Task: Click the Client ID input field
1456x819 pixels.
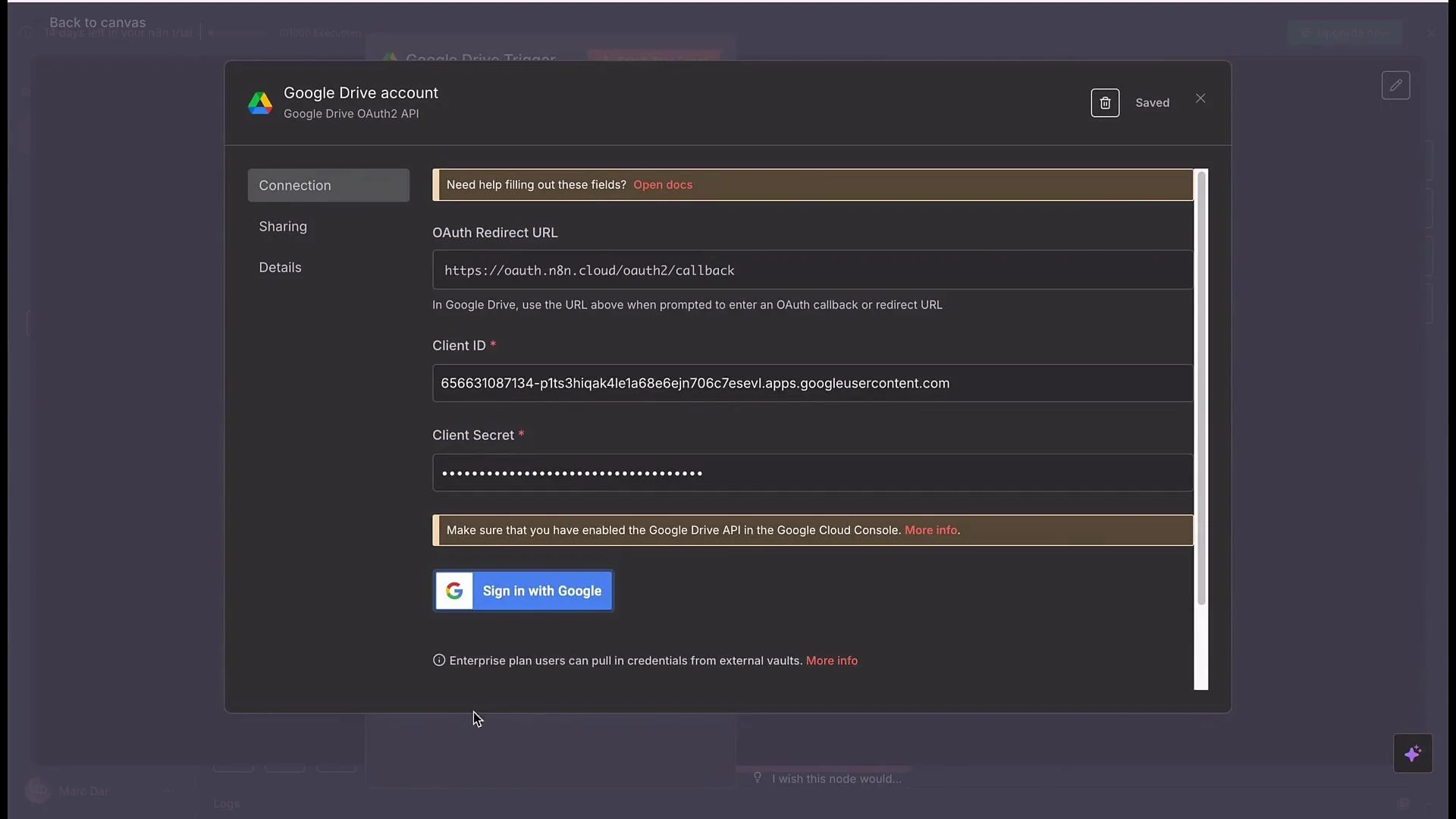Action: coord(812,383)
